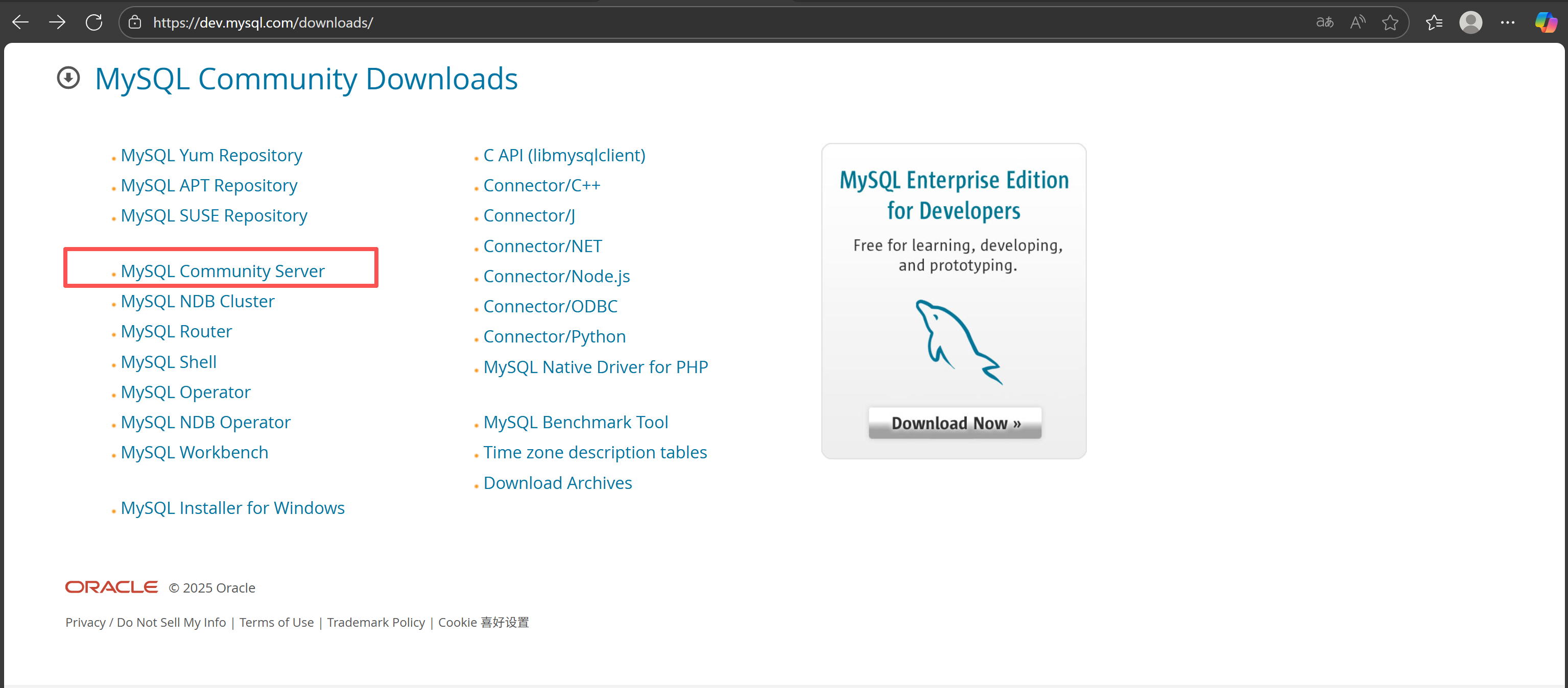Go back to the previous page
The height and width of the screenshot is (688, 1568).
(21, 22)
